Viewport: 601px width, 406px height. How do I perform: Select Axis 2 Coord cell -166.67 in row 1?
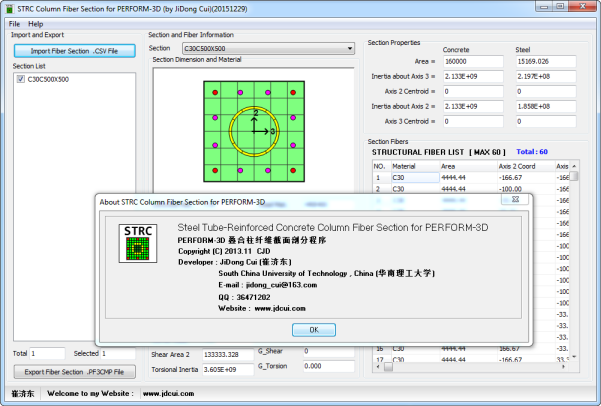525,178
